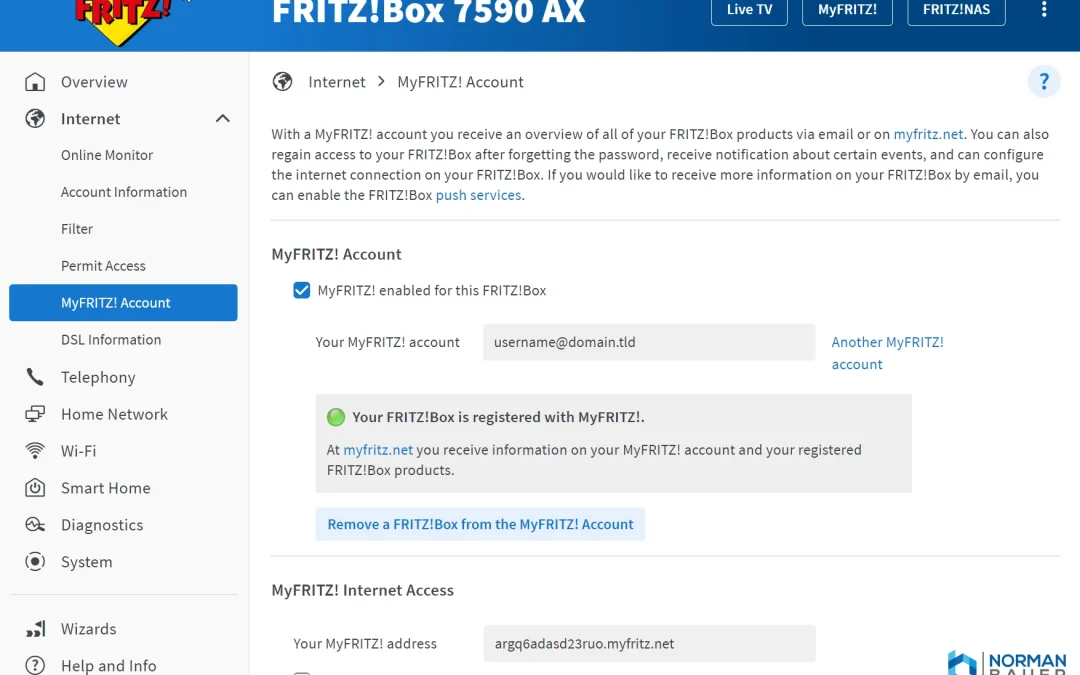Click the Diagnostics pulse icon

coord(34,525)
